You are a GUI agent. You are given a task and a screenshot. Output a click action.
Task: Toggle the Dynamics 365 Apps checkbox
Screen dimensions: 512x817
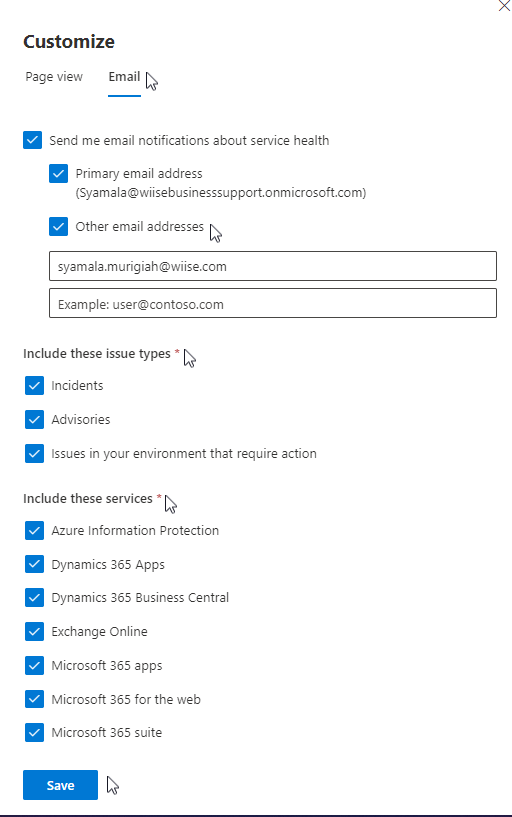[34, 564]
